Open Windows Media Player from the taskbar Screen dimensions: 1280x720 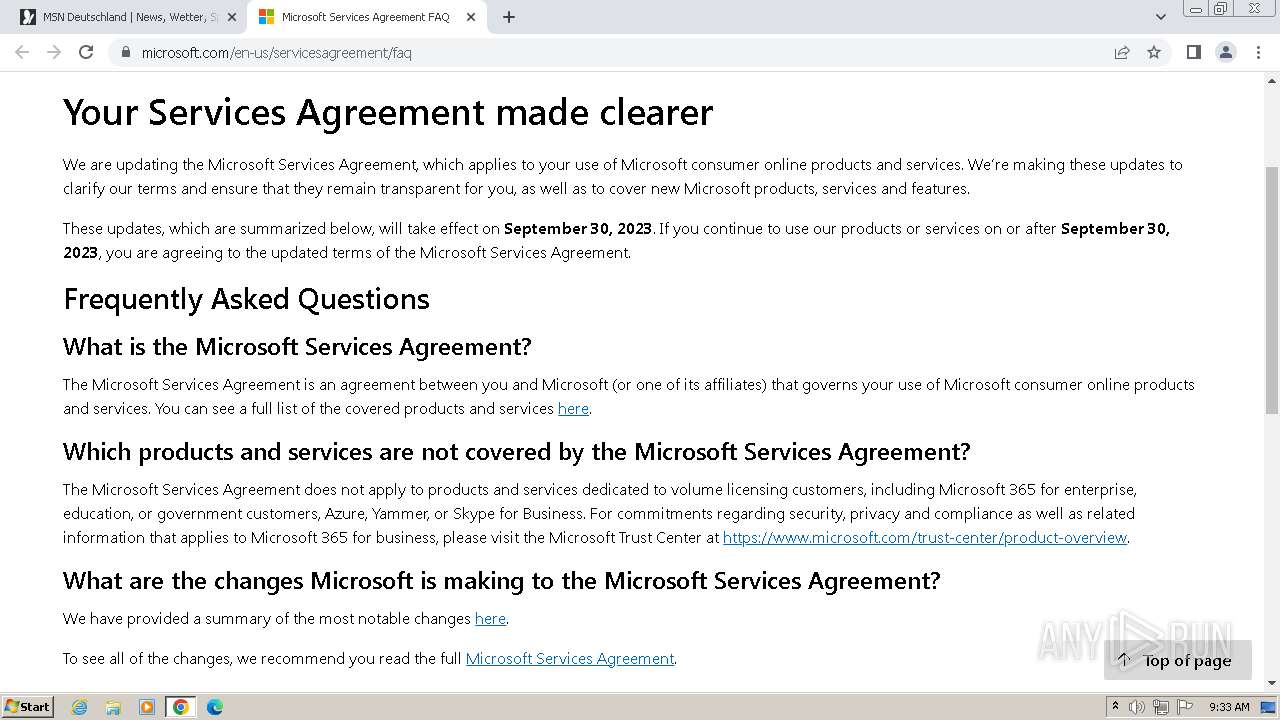click(x=147, y=707)
